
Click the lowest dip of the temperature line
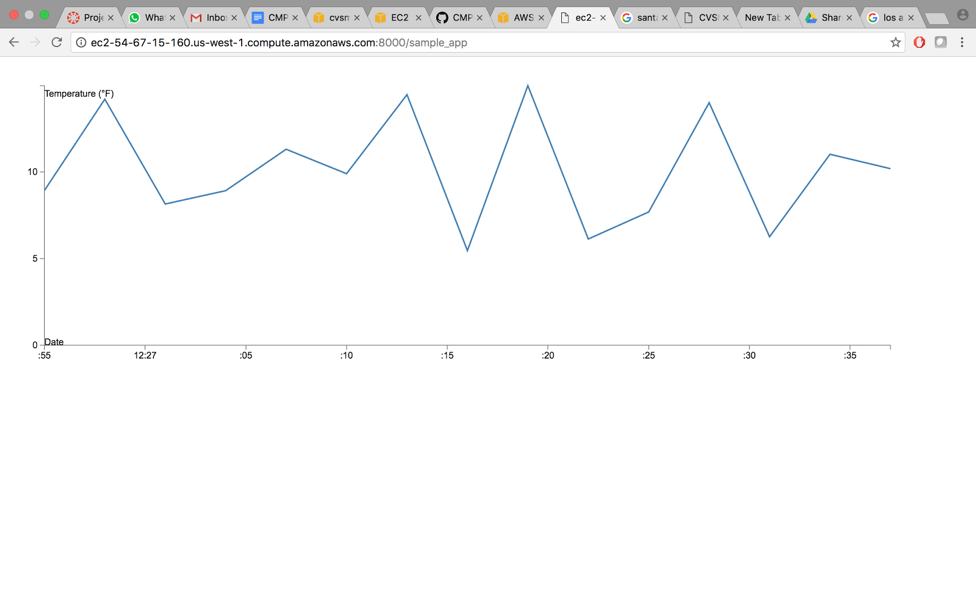tap(467, 250)
